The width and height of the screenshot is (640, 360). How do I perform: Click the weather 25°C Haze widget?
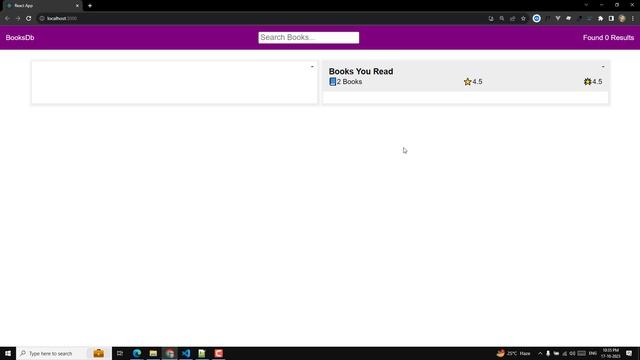point(513,353)
